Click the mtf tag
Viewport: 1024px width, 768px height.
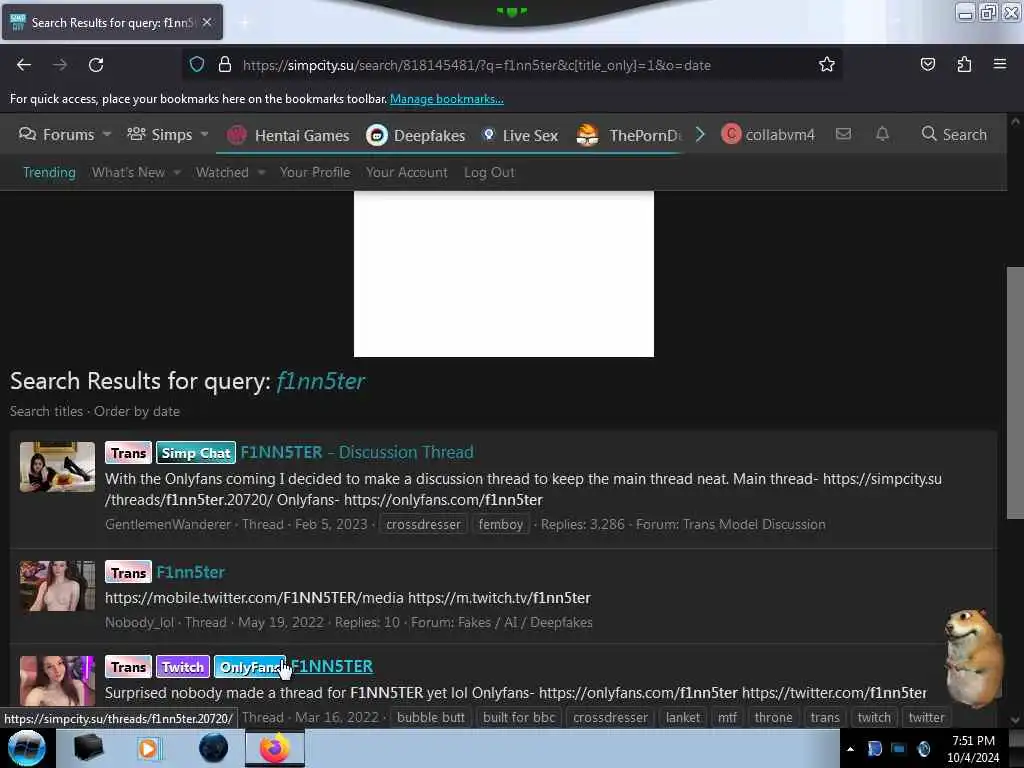click(x=727, y=718)
